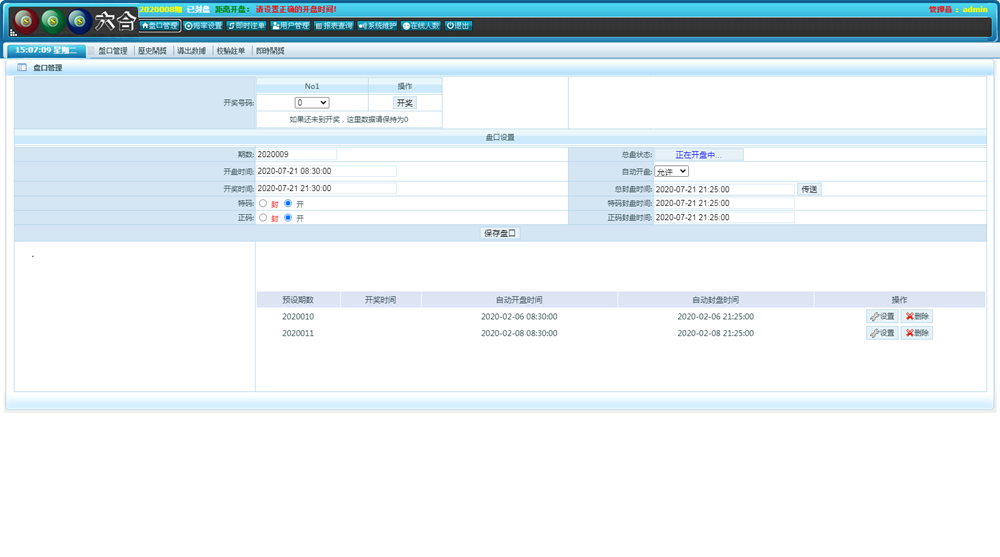Click 删除 for period 2020011
The height and width of the screenshot is (557, 1000).
click(917, 334)
